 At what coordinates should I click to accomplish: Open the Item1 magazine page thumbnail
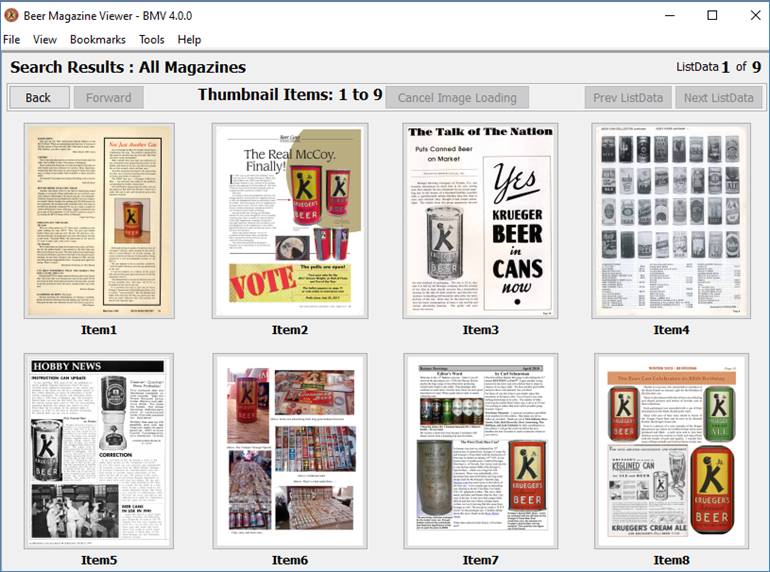(x=99, y=221)
